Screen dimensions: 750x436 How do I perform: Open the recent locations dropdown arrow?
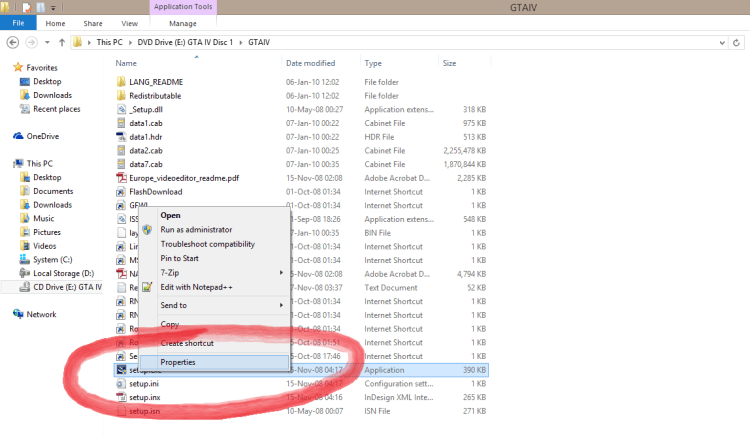tap(47, 43)
